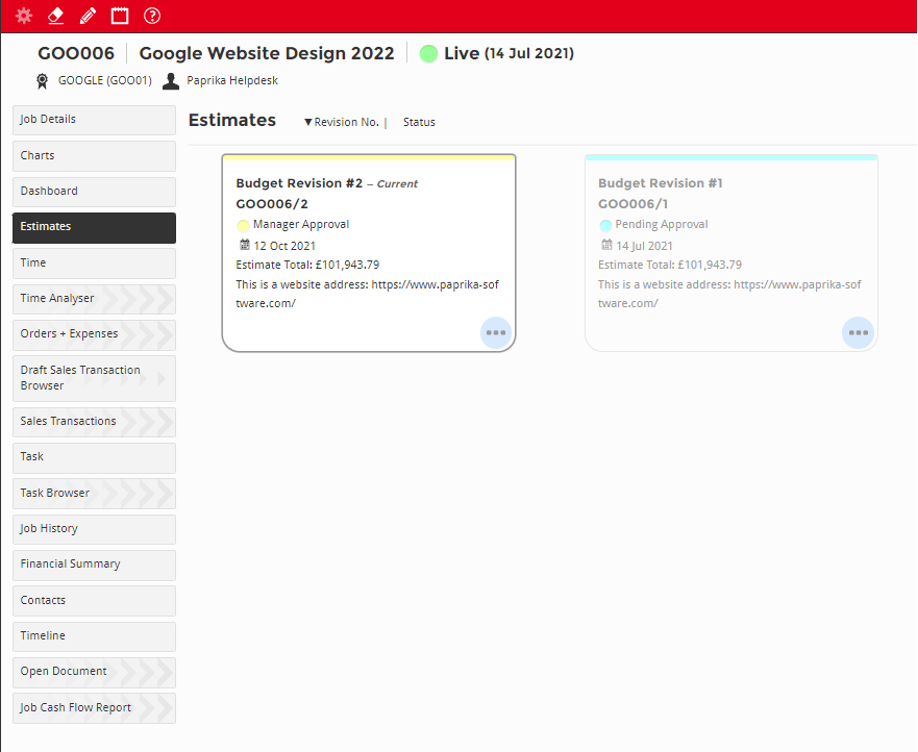Open the calendar icon in top toolbar
Image resolution: width=918 pixels, height=752 pixels.
(120, 16)
